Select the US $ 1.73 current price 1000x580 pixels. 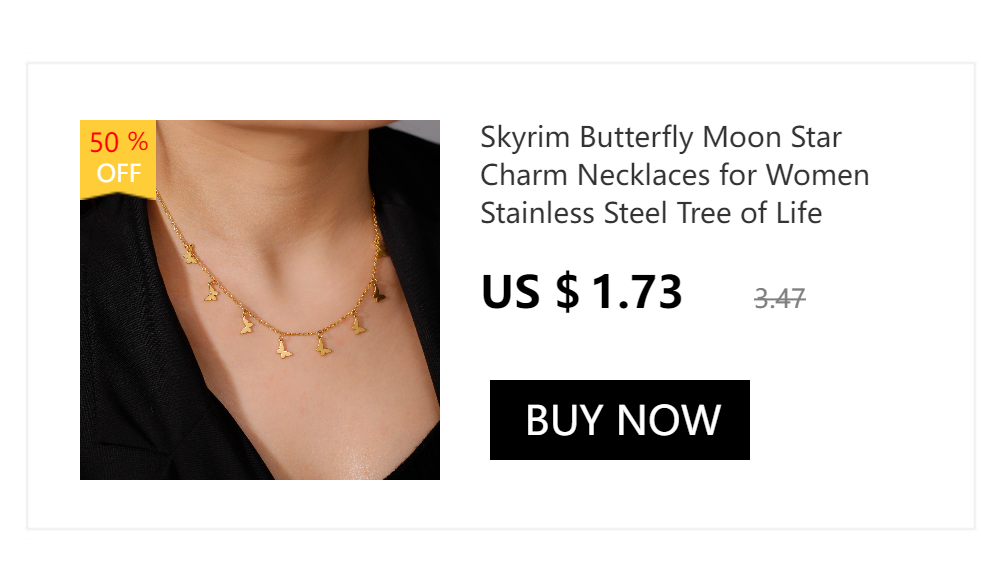582,292
